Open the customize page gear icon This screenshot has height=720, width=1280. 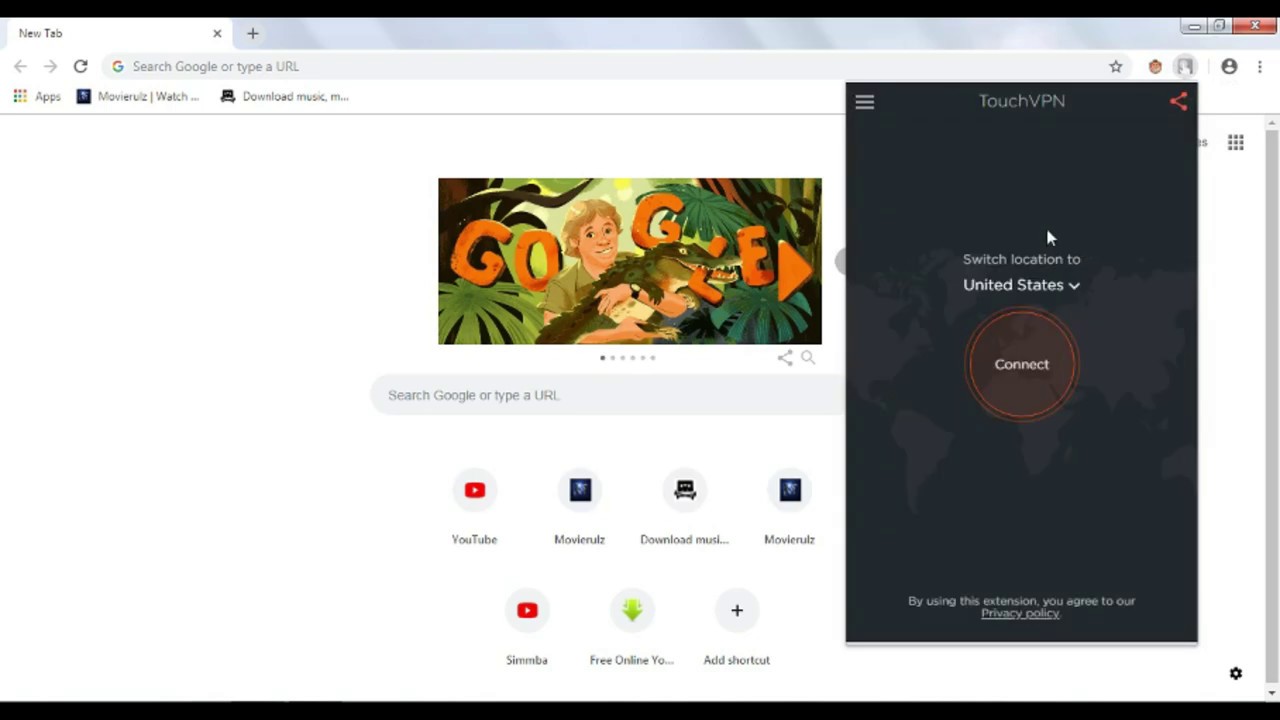(1236, 674)
